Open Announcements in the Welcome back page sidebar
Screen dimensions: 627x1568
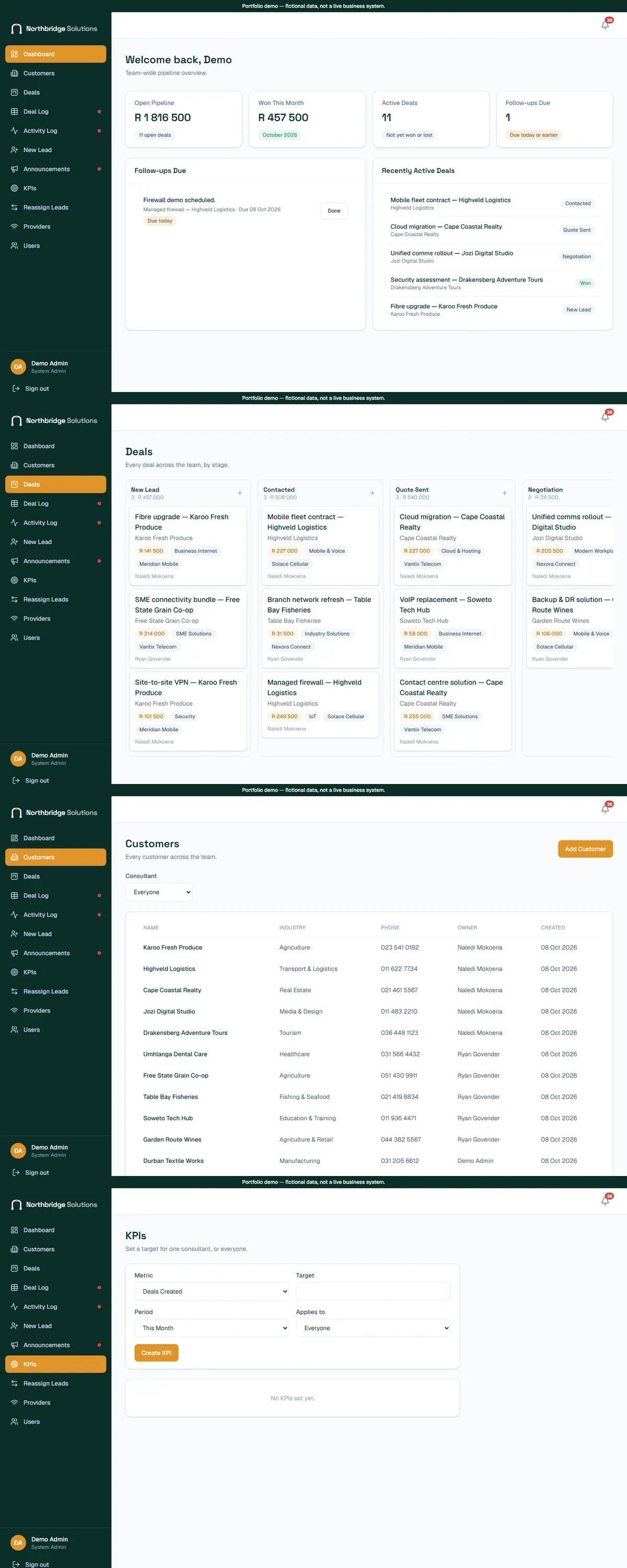pyautogui.click(x=55, y=169)
